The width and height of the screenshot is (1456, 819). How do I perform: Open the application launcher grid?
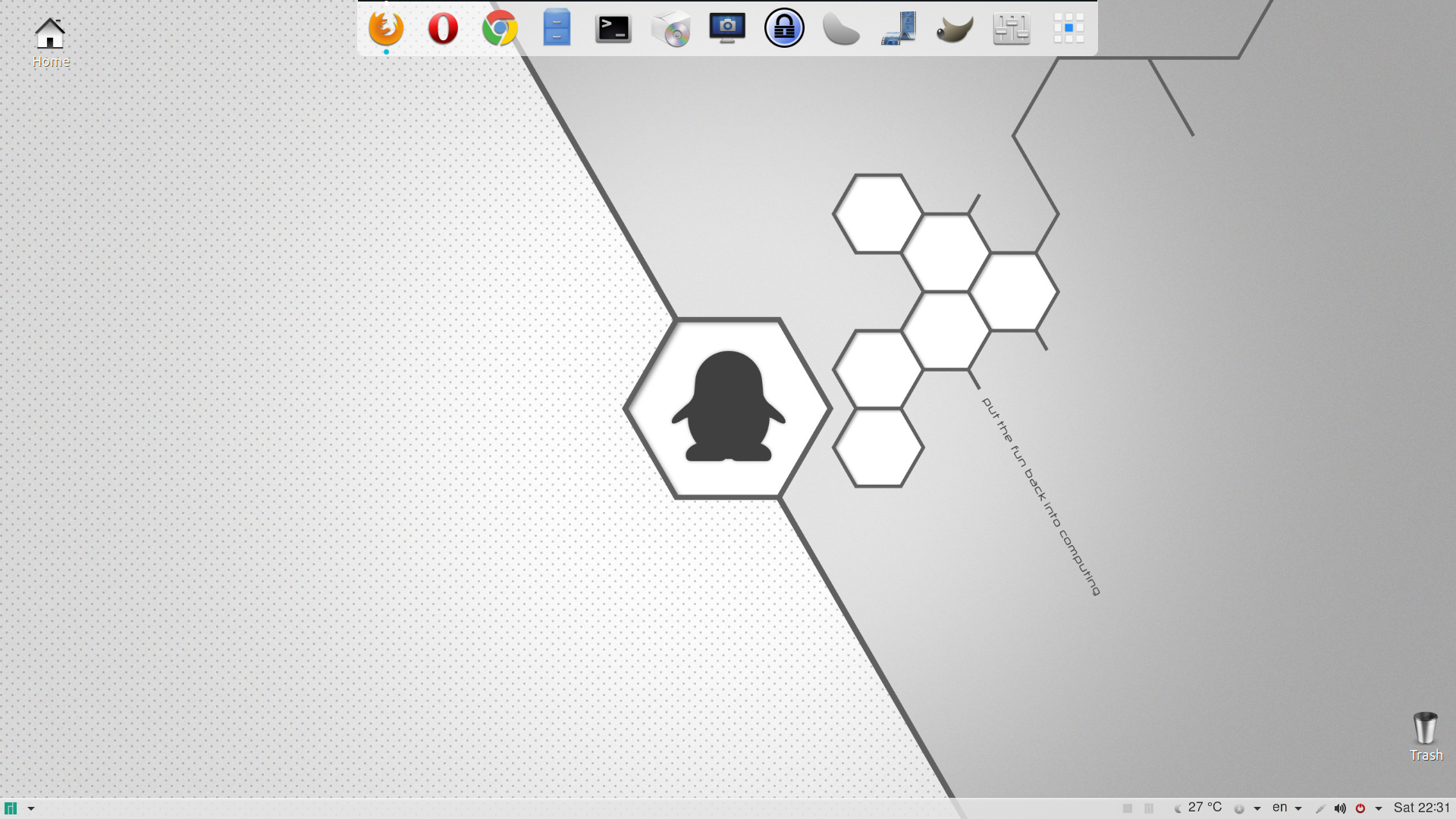1068,28
